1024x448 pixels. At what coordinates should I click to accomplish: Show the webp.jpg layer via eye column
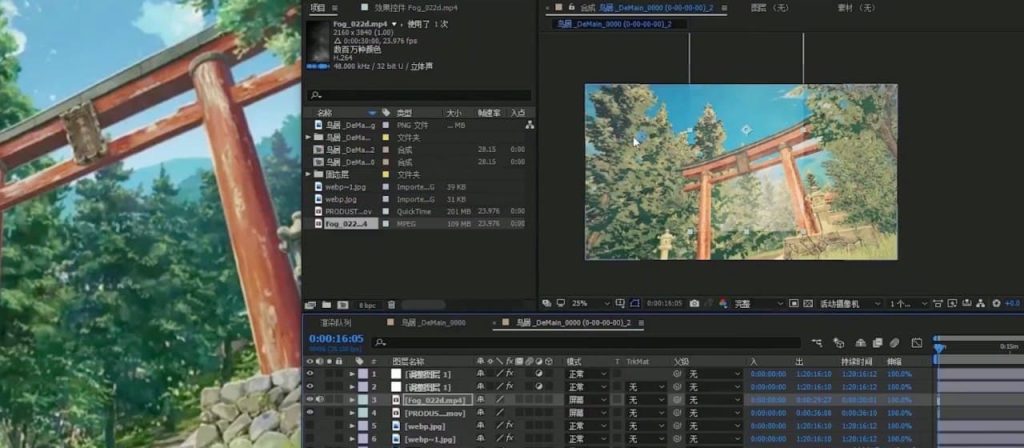click(310, 426)
